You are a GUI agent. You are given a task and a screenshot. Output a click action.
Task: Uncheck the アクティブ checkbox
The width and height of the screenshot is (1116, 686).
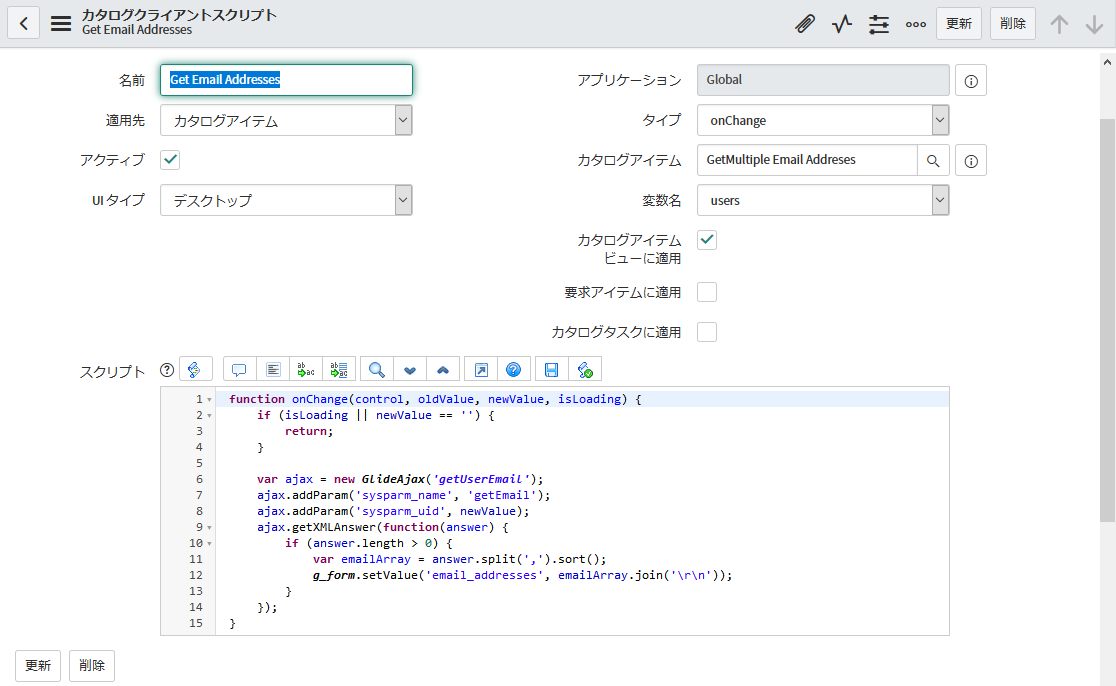(169, 159)
